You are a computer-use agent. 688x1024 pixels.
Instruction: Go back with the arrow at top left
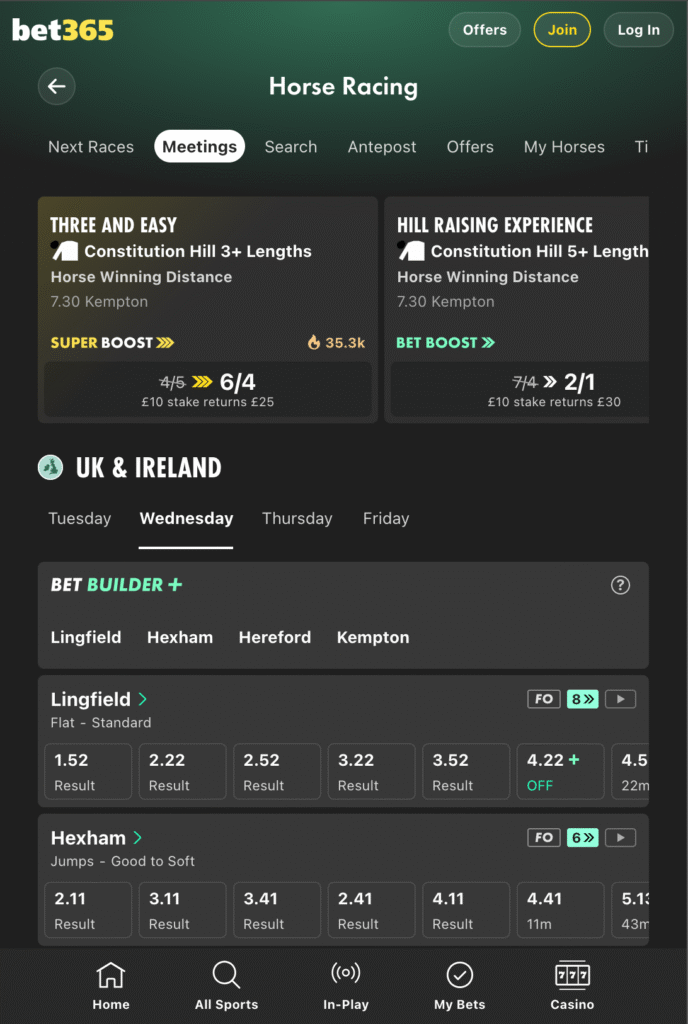56,86
